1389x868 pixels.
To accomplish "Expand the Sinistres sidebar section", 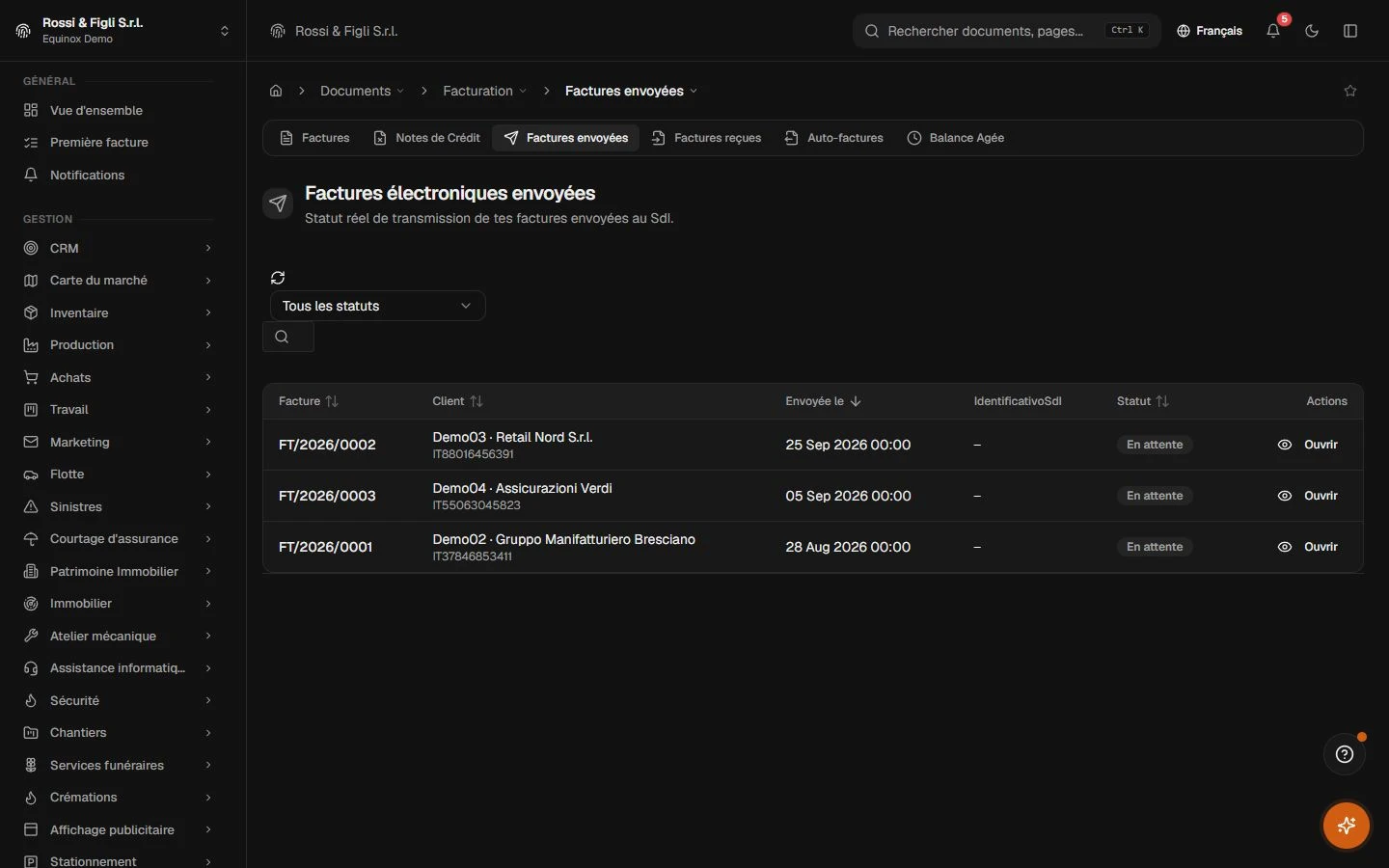I will pyautogui.click(x=118, y=506).
